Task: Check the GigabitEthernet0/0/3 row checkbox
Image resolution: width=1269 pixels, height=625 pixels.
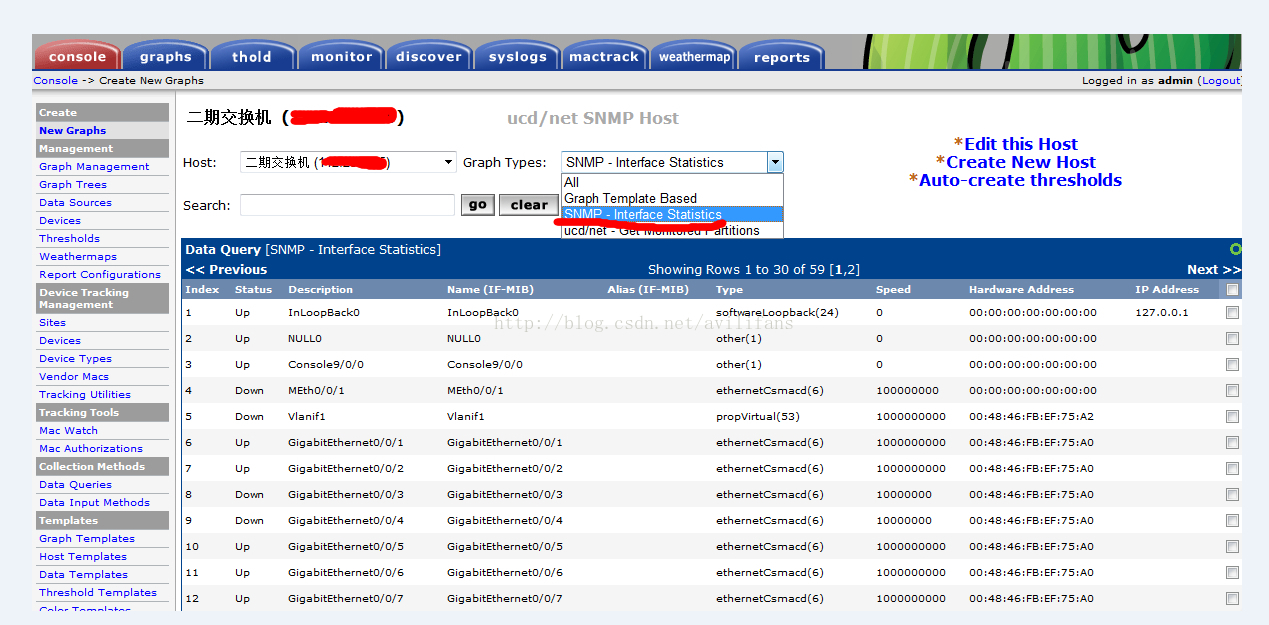Action: (1232, 494)
